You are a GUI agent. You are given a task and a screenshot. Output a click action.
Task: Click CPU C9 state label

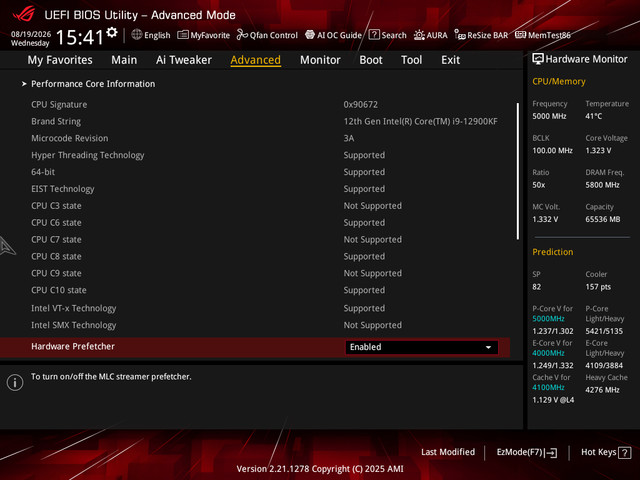tap(56, 273)
